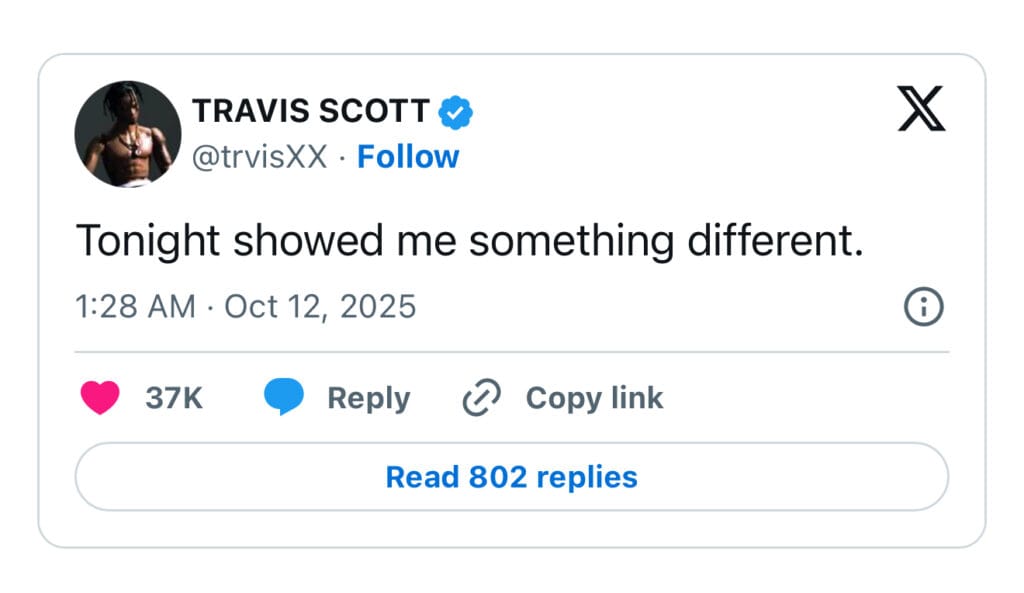This screenshot has height=593, width=1024.
Task: Read 802 replies to the tweet
Action: pyautogui.click(x=511, y=476)
